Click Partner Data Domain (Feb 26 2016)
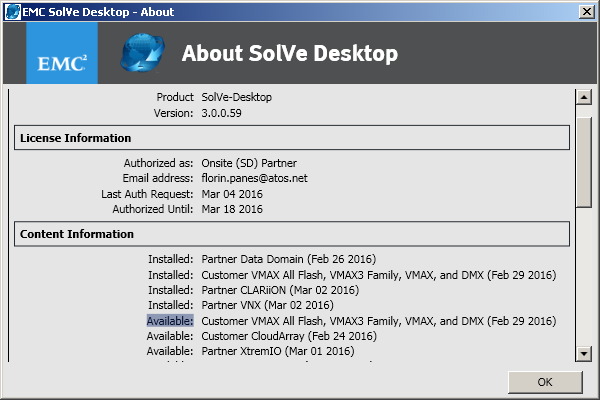 tap(289, 259)
